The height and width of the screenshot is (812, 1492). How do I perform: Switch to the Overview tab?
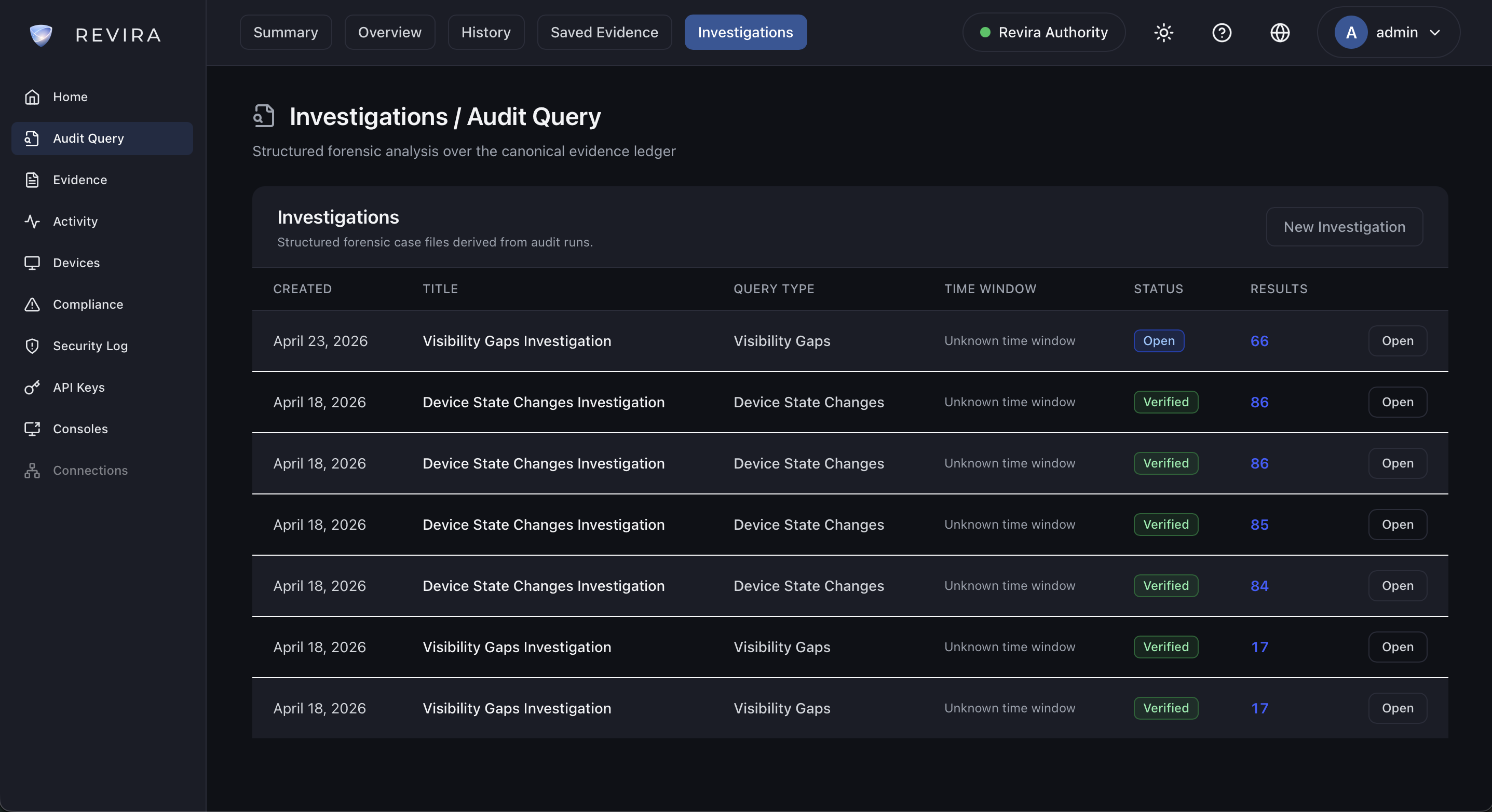pos(389,32)
